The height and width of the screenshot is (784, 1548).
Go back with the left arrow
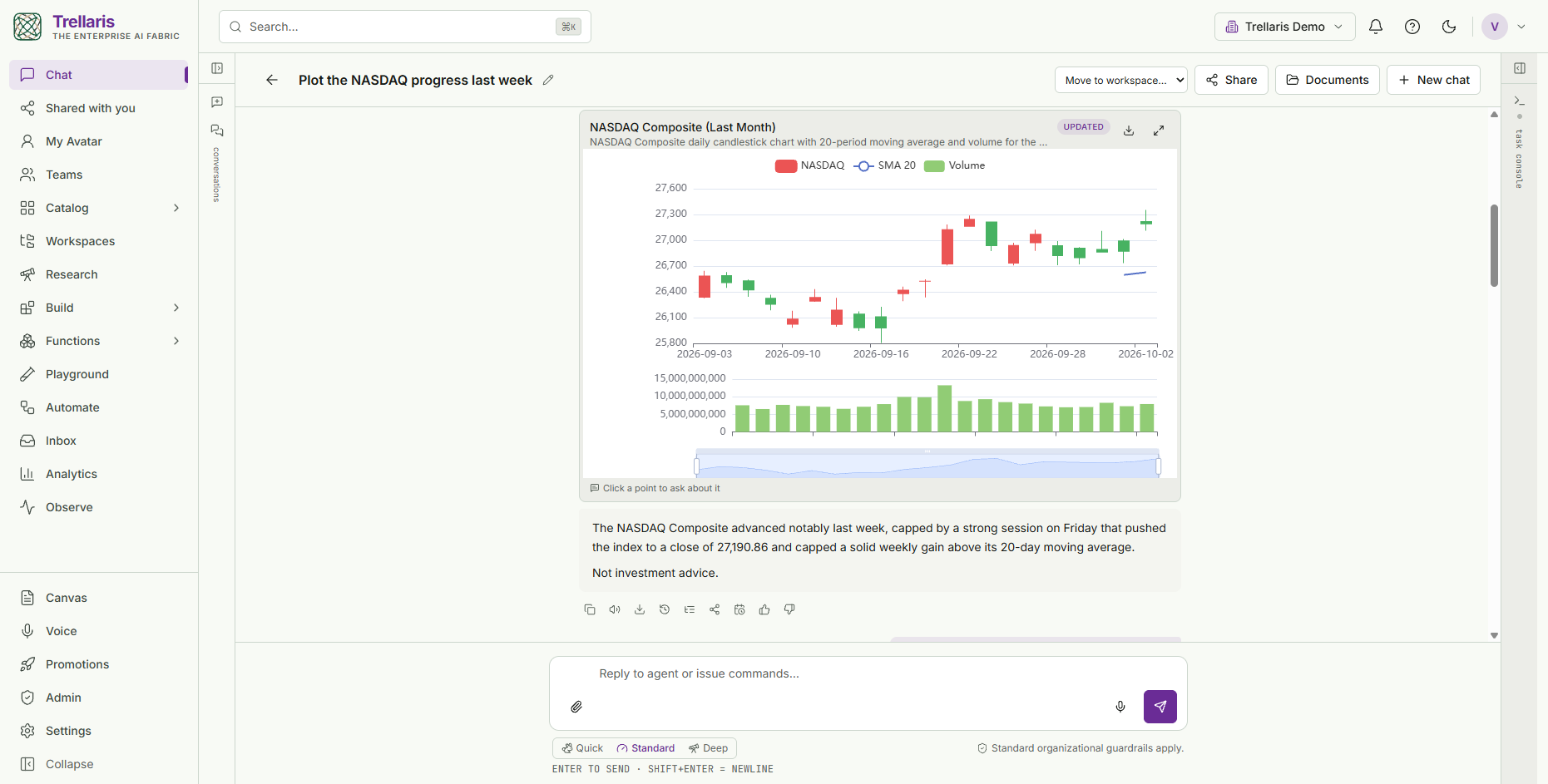[272, 80]
